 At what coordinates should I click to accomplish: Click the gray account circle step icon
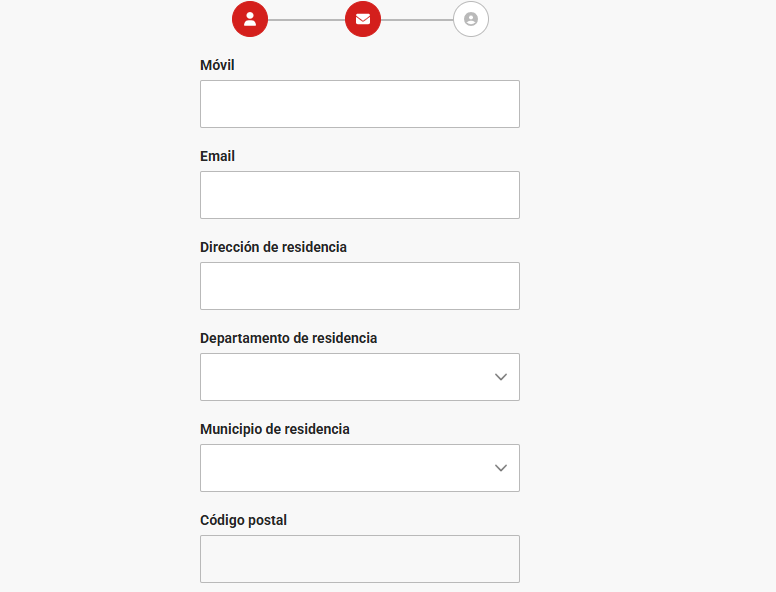(471, 19)
